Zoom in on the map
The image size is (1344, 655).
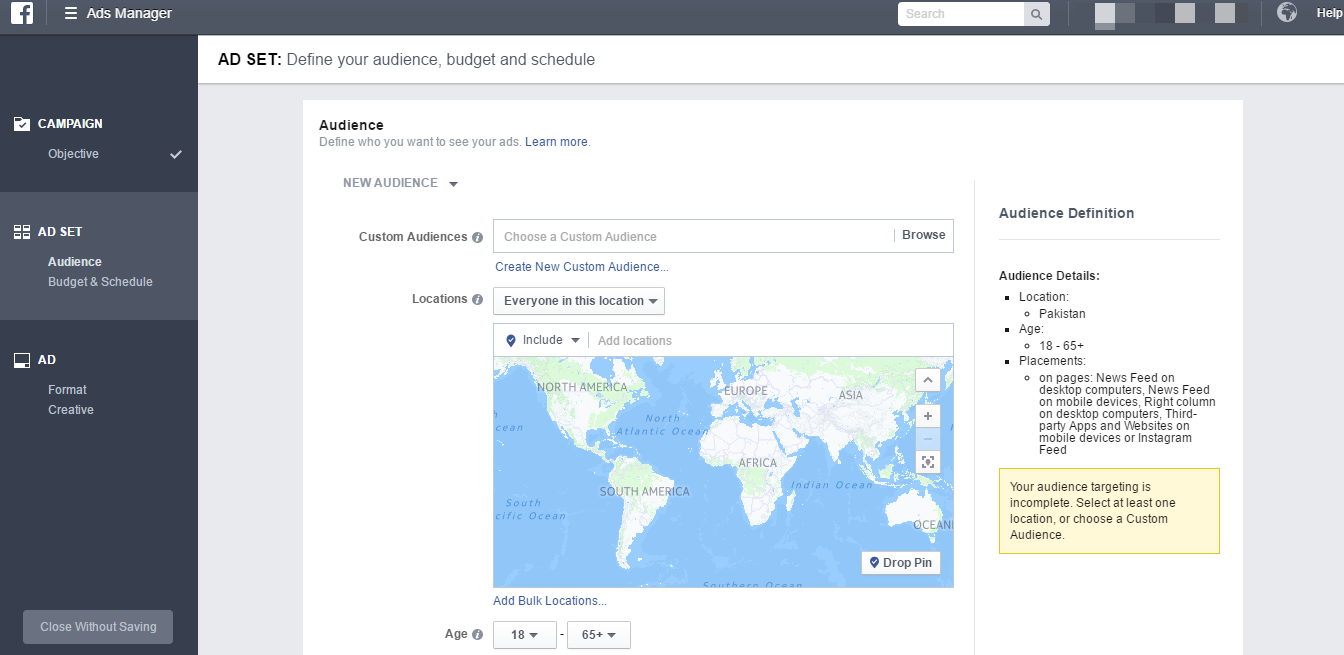tap(928, 416)
